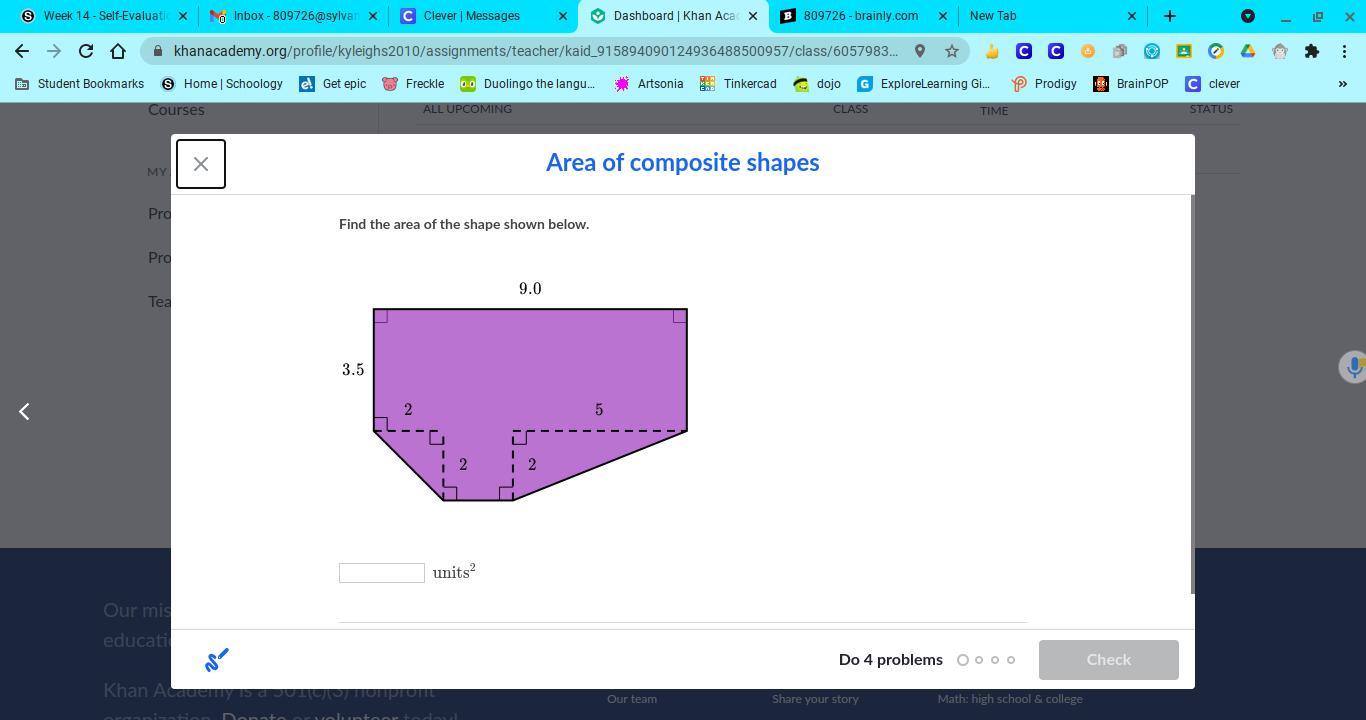Click the dialog's vertical scrollbar
This screenshot has width=1366, height=720.
pyautogui.click(x=1192, y=394)
